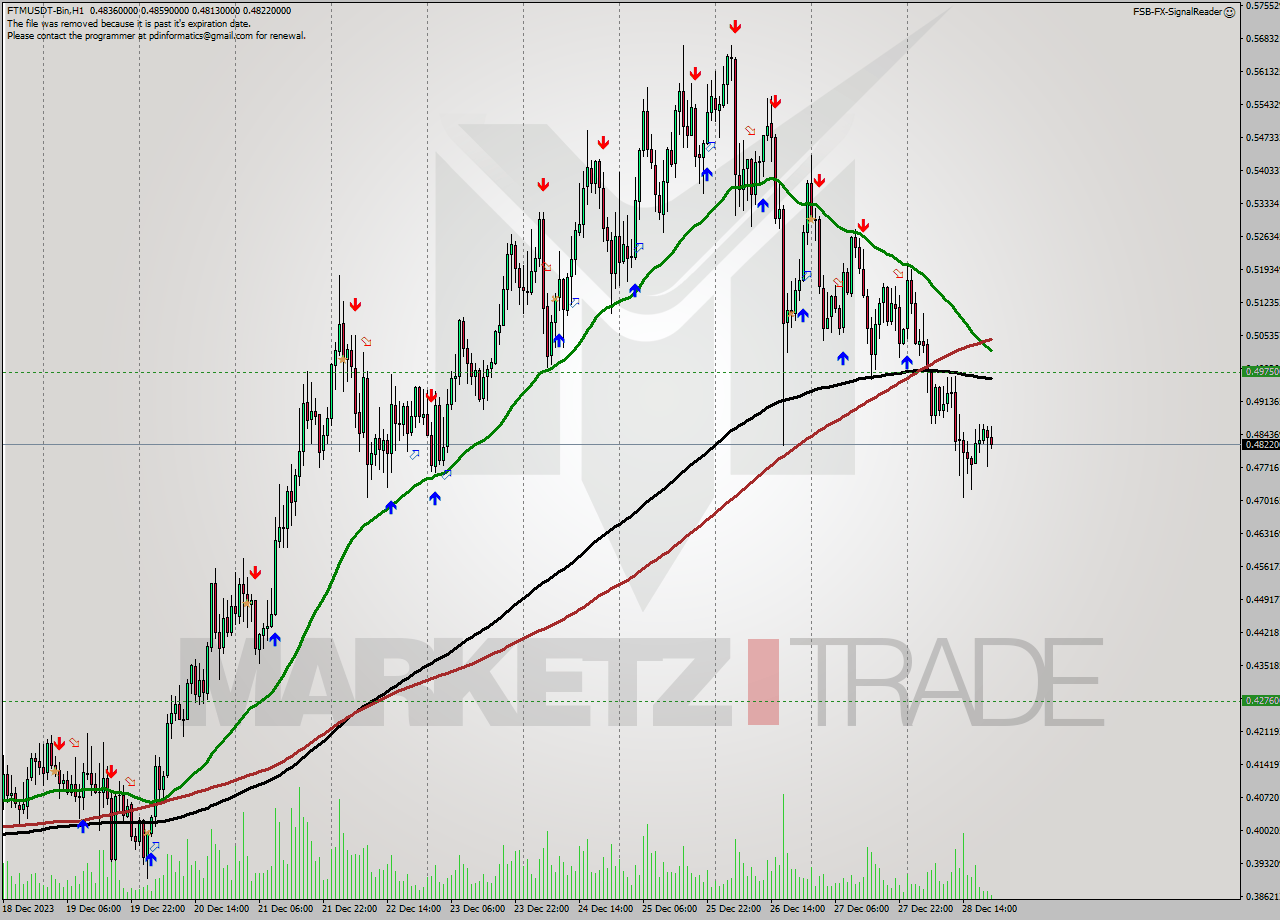Click the green 0.4276 price level label

1260,700
